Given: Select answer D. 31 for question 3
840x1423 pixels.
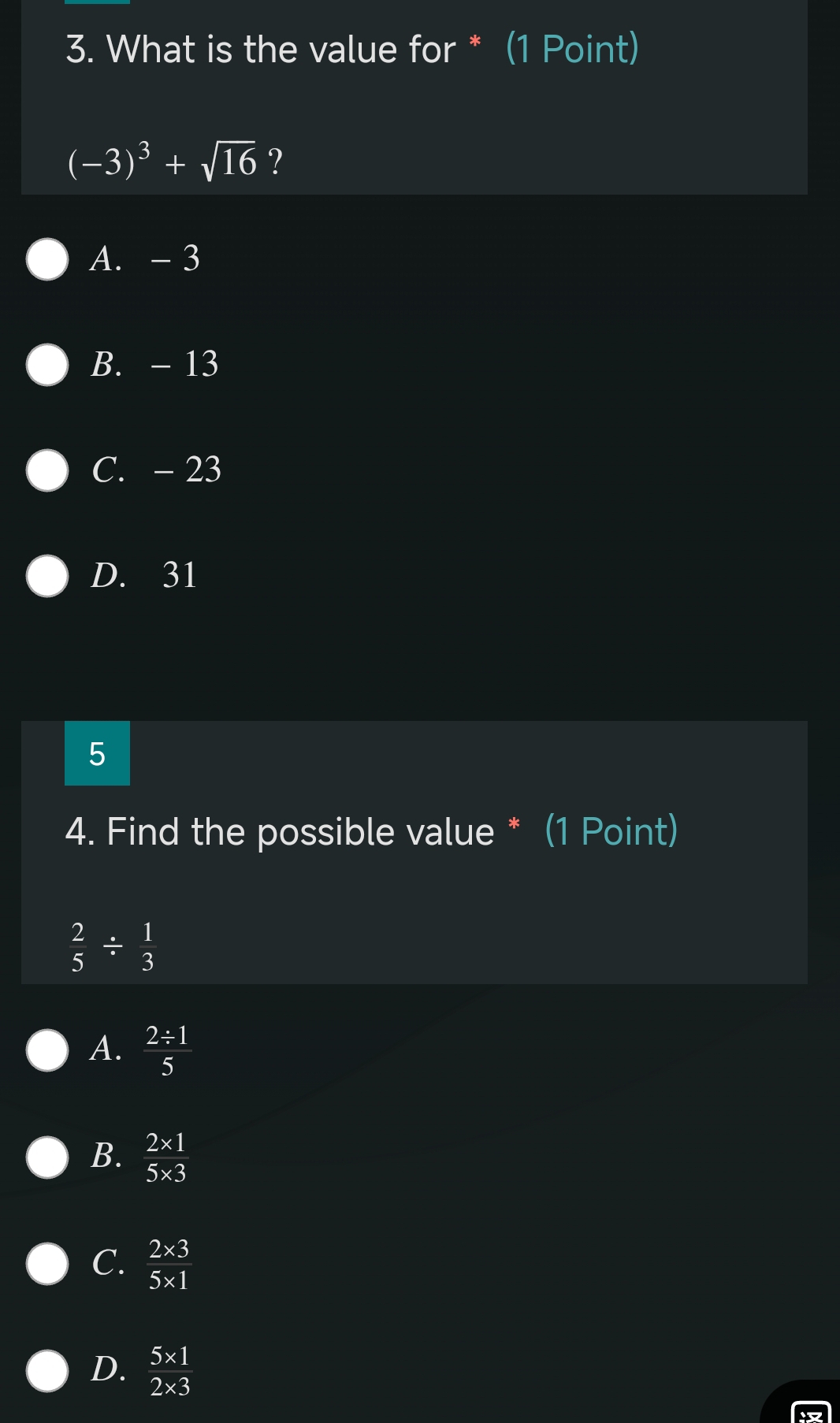Looking at the screenshot, I should pyautogui.click(x=46, y=575).
